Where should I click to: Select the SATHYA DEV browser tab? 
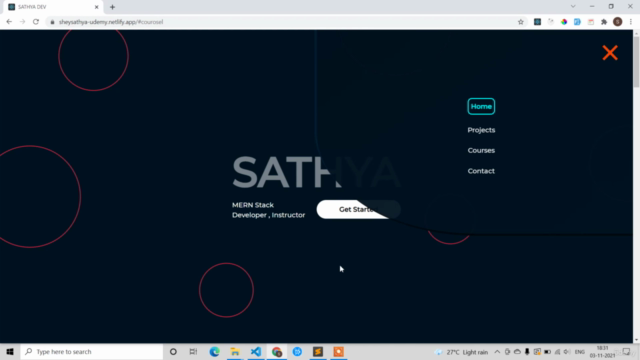click(x=52, y=7)
